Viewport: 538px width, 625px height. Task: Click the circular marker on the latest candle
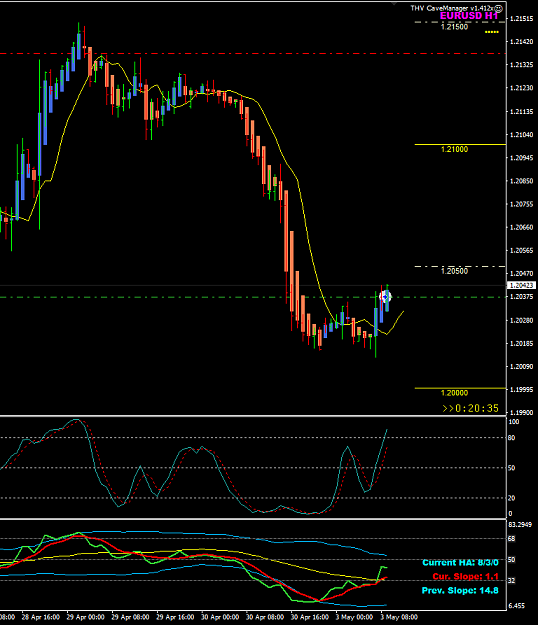tap(385, 297)
